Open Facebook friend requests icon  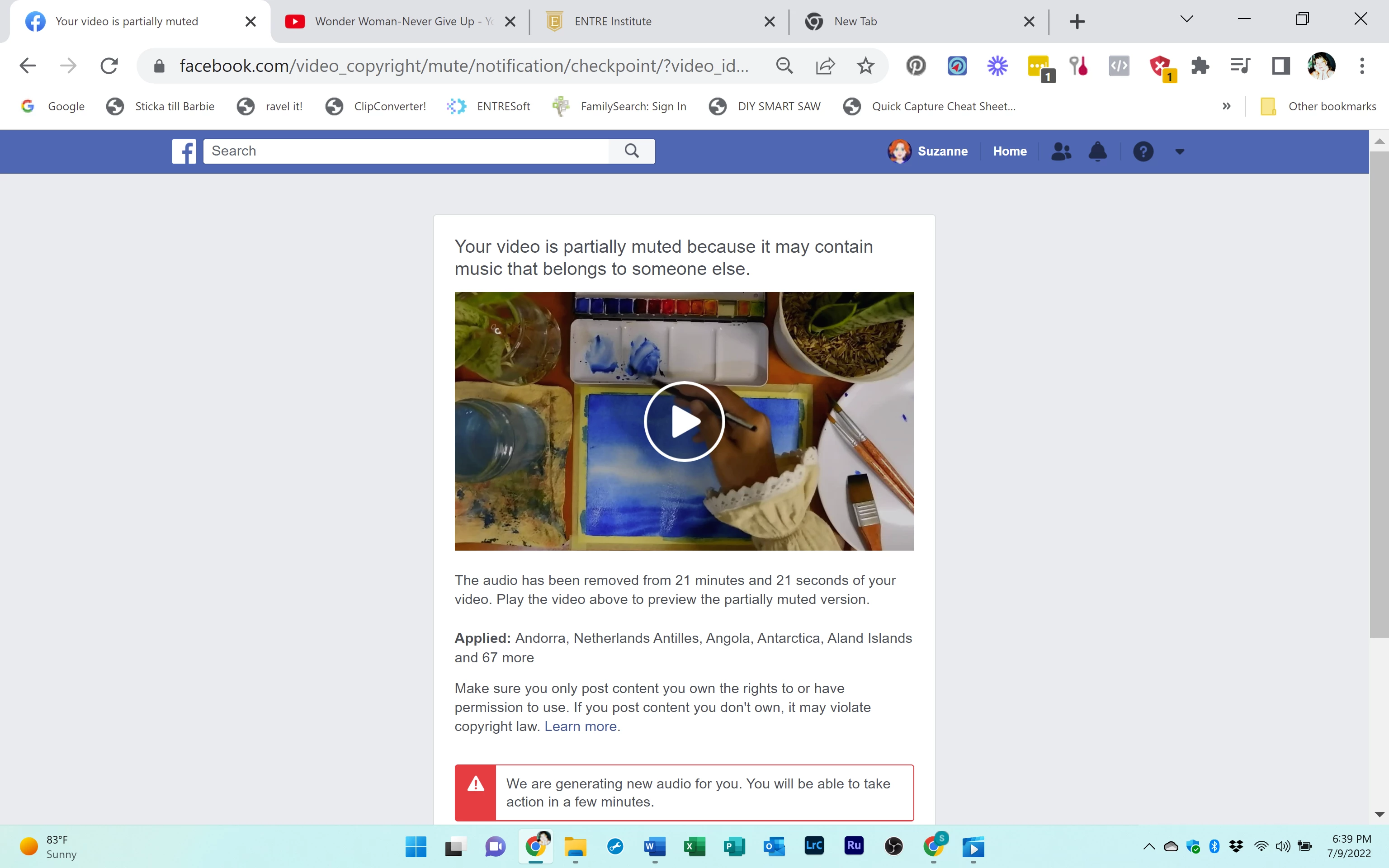pos(1061,151)
